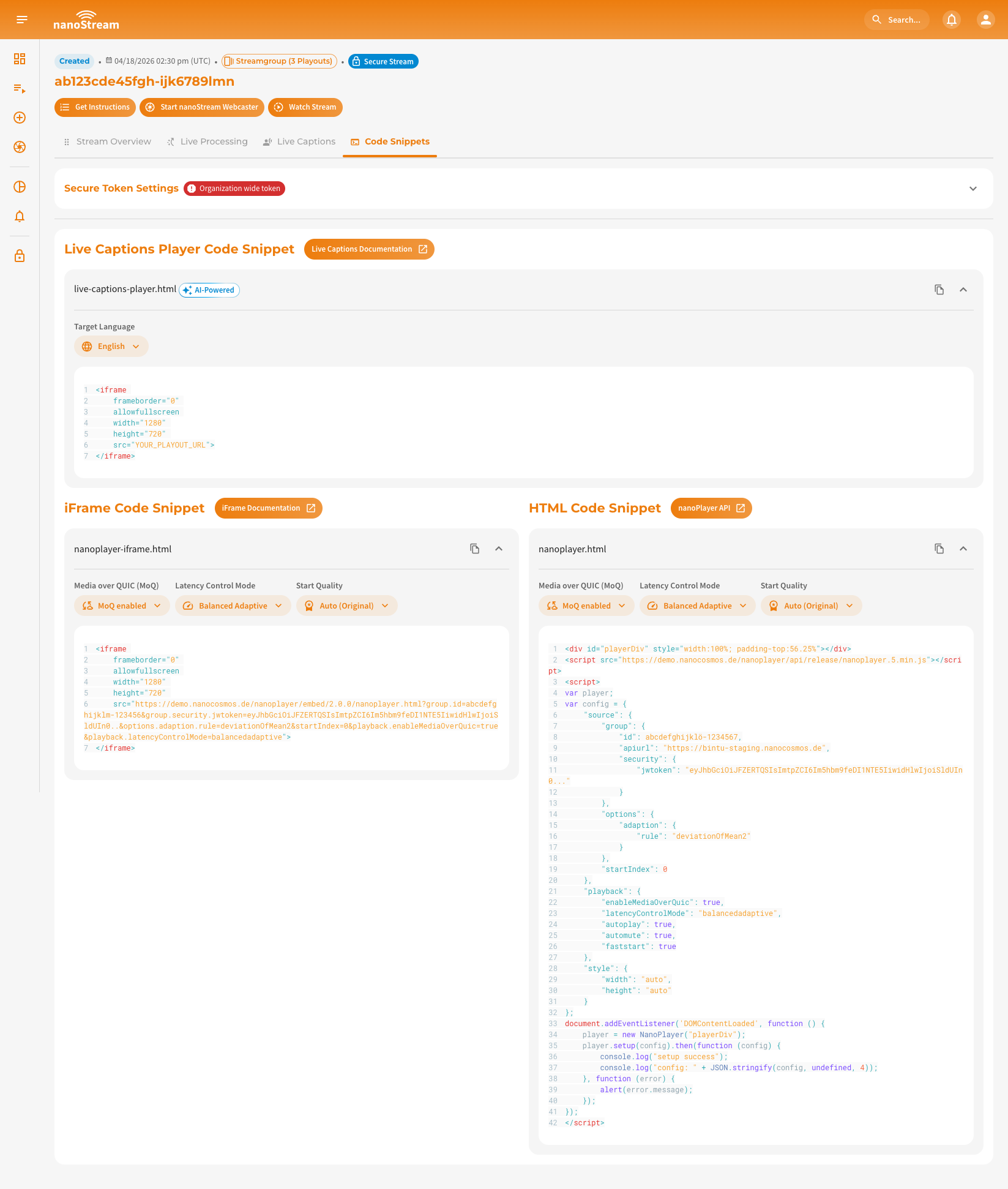The height and width of the screenshot is (1189, 1008).
Task: Open the user profile avatar menu
Action: coord(985,19)
